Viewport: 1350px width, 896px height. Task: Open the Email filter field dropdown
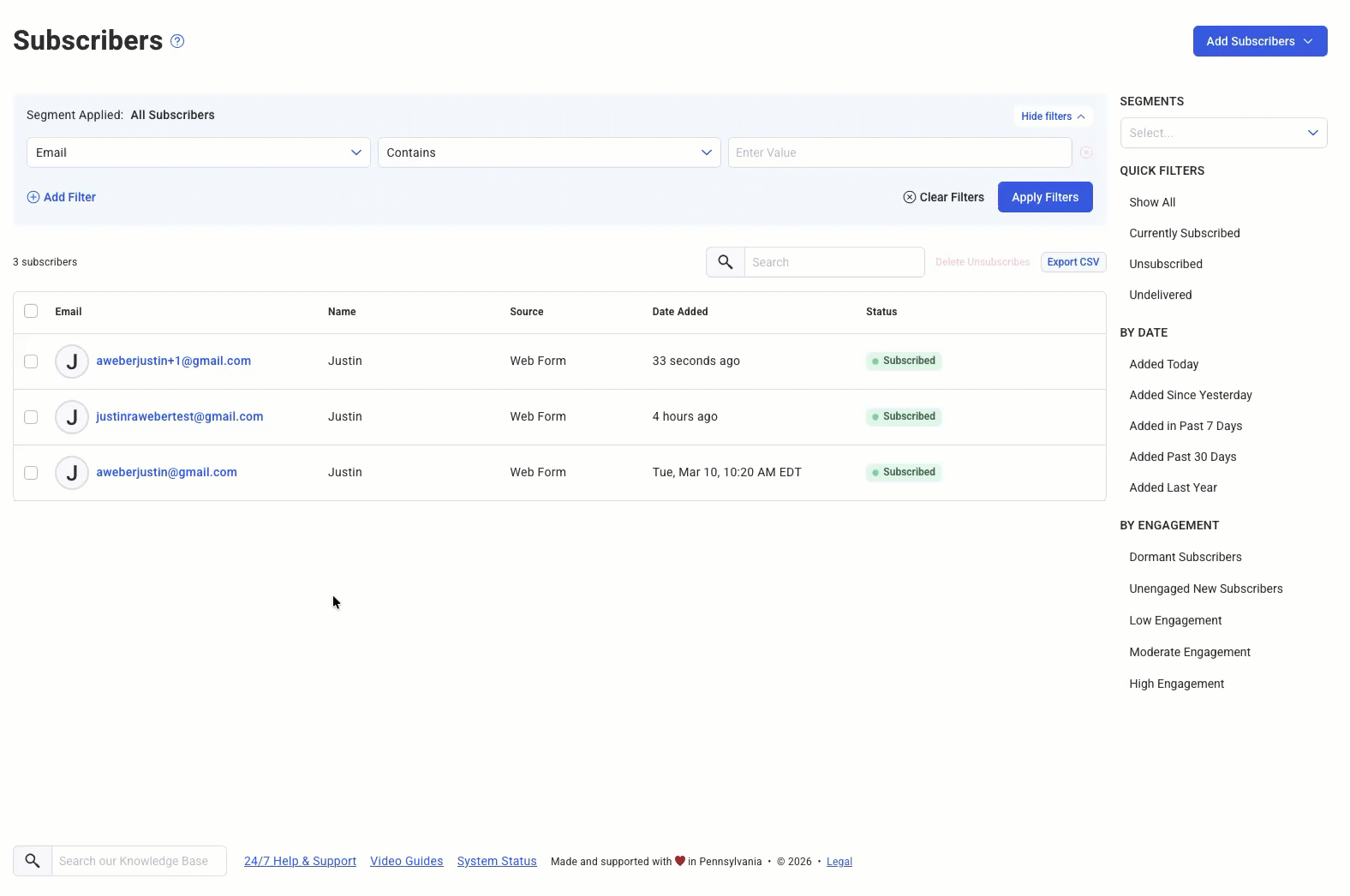[199, 152]
